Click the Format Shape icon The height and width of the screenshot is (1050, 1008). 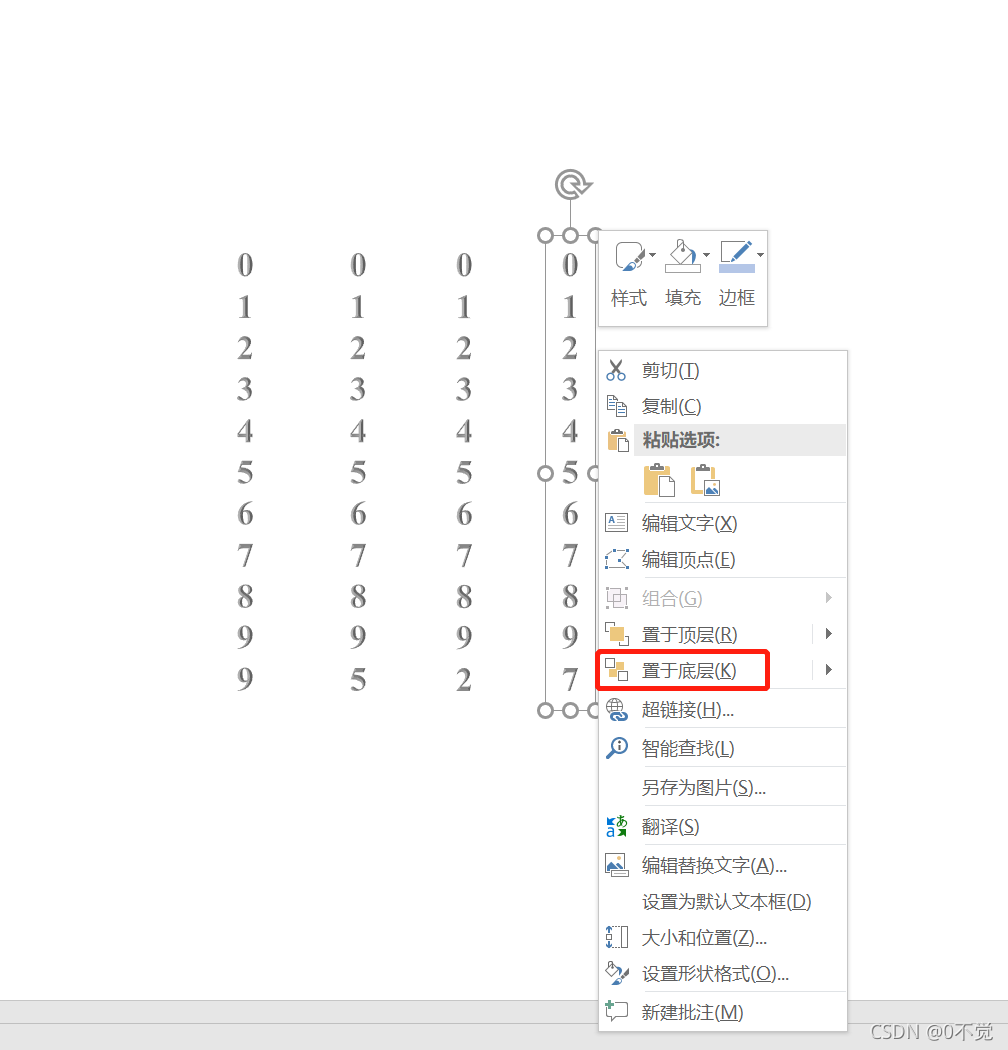point(617,973)
